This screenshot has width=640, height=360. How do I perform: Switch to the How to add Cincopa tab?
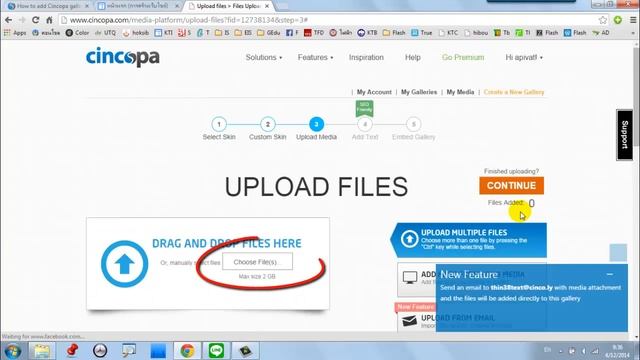click(48, 6)
